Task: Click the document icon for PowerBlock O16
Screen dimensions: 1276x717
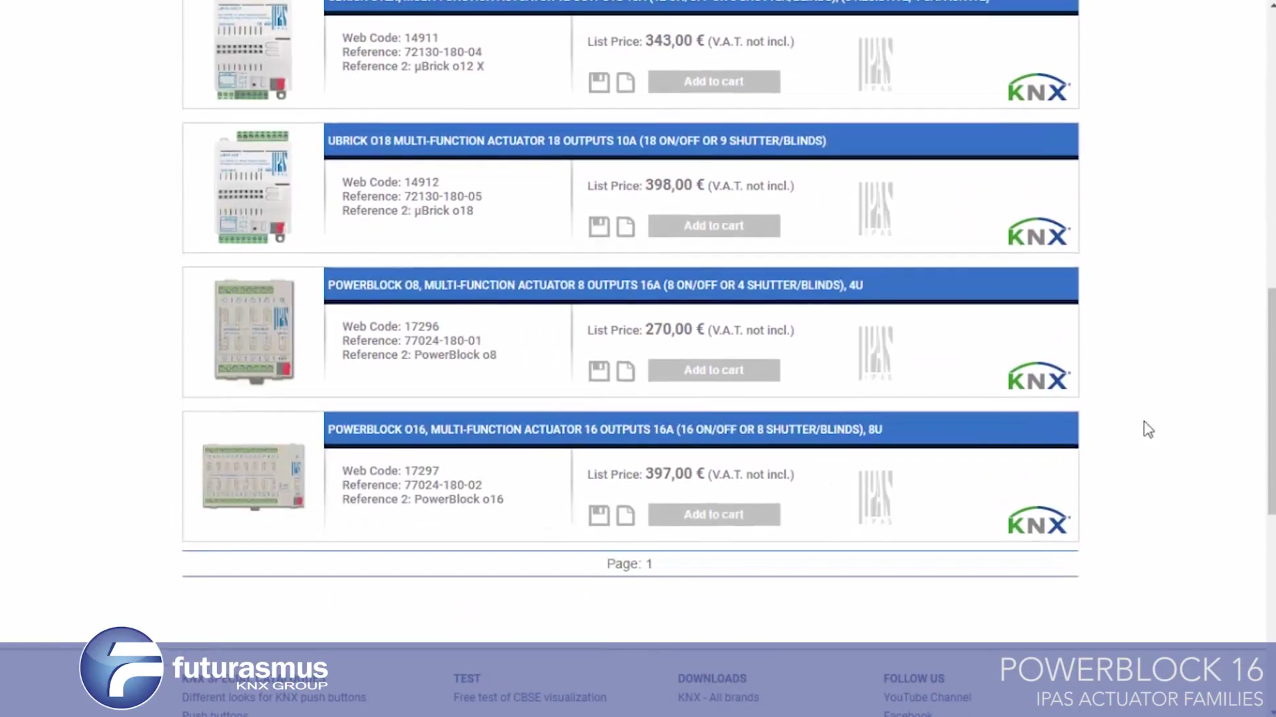Action: pos(625,515)
